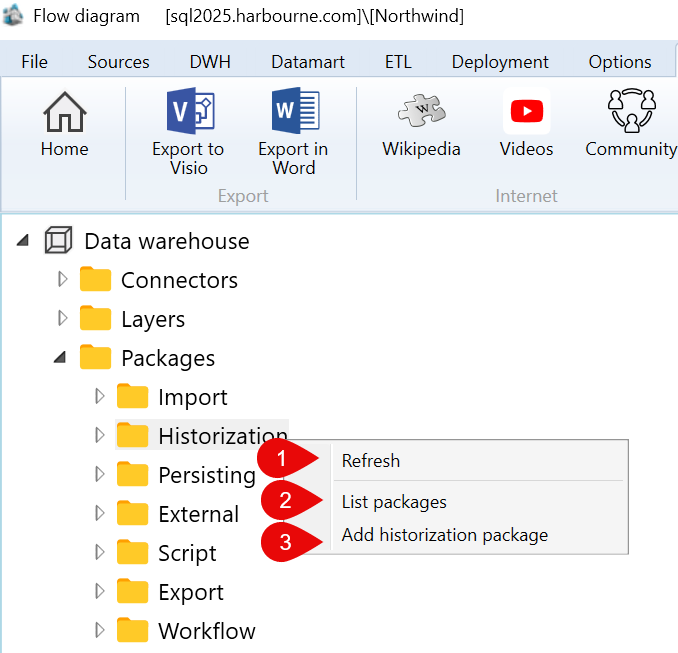Expand the Layers folder
Image resolution: width=678 pixels, height=653 pixels.
(x=63, y=318)
